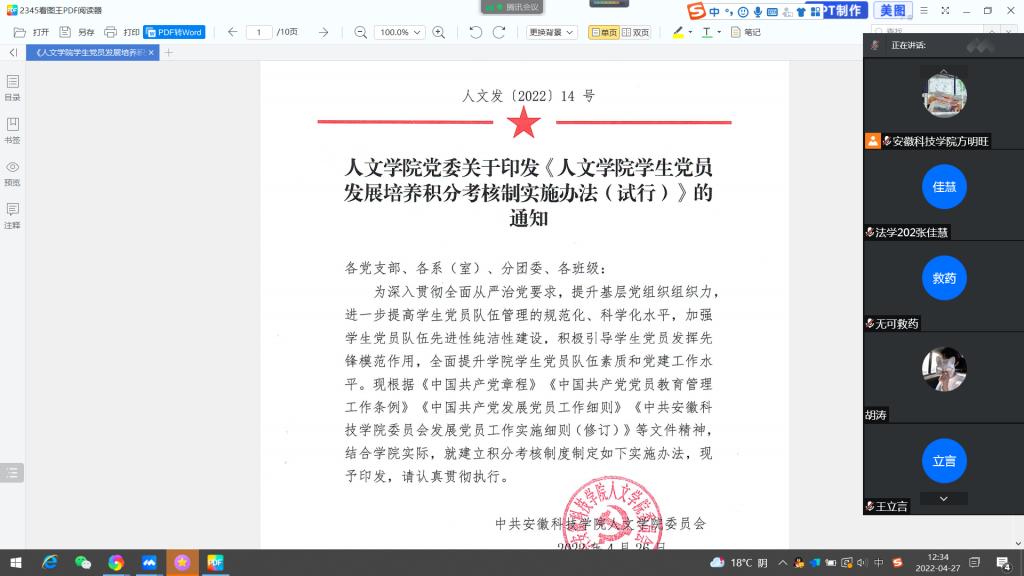Image resolution: width=1024 pixels, height=576 pixels.
Task: Click the zoom in magnifier icon
Action: [439, 32]
